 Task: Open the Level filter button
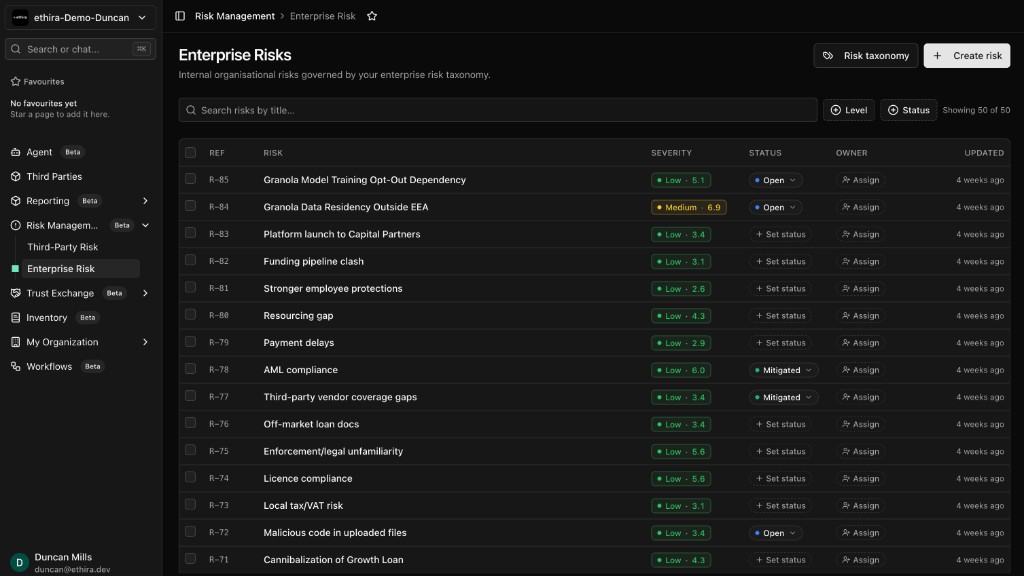coord(848,110)
